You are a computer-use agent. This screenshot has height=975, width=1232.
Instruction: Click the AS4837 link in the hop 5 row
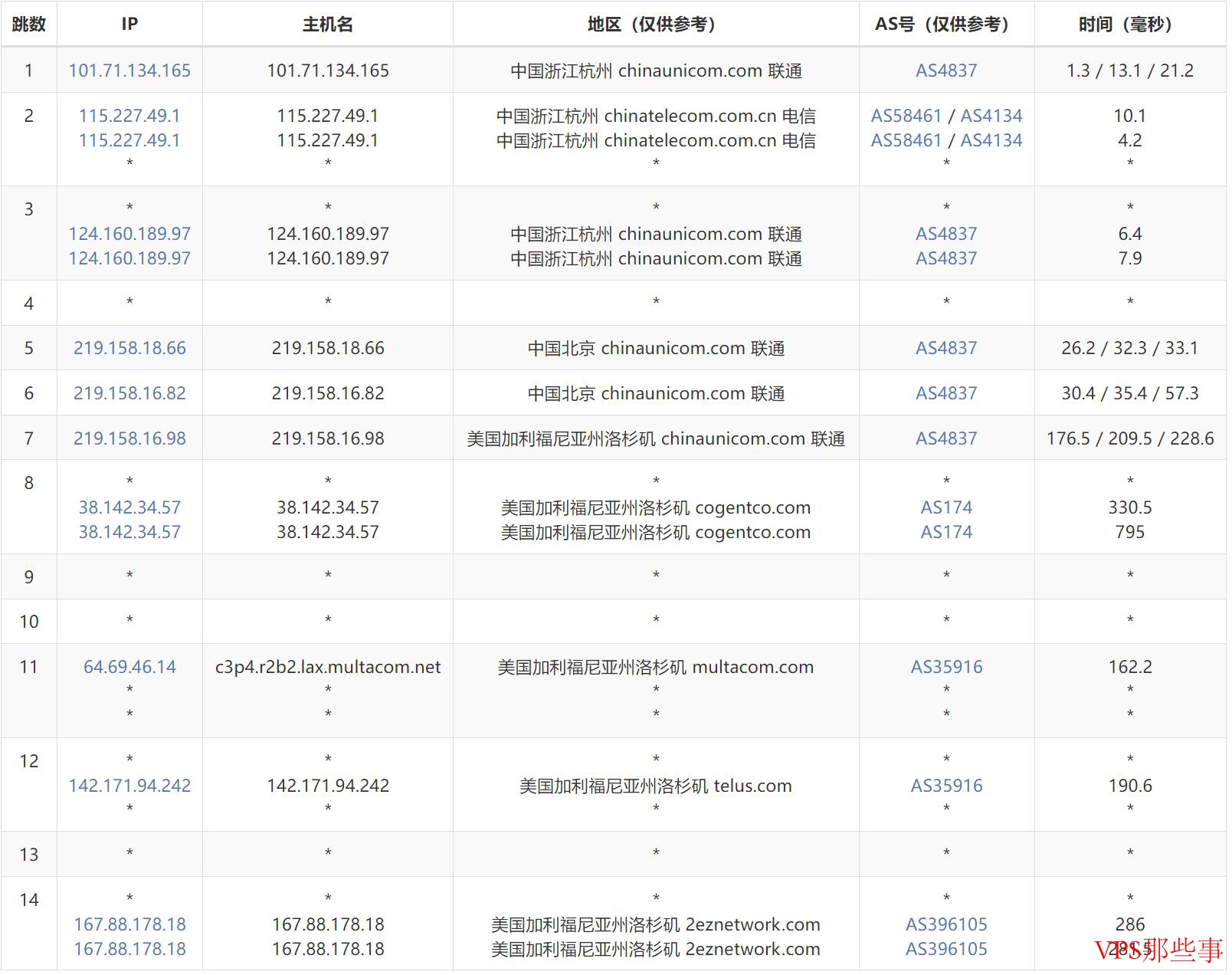(x=946, y=348)
